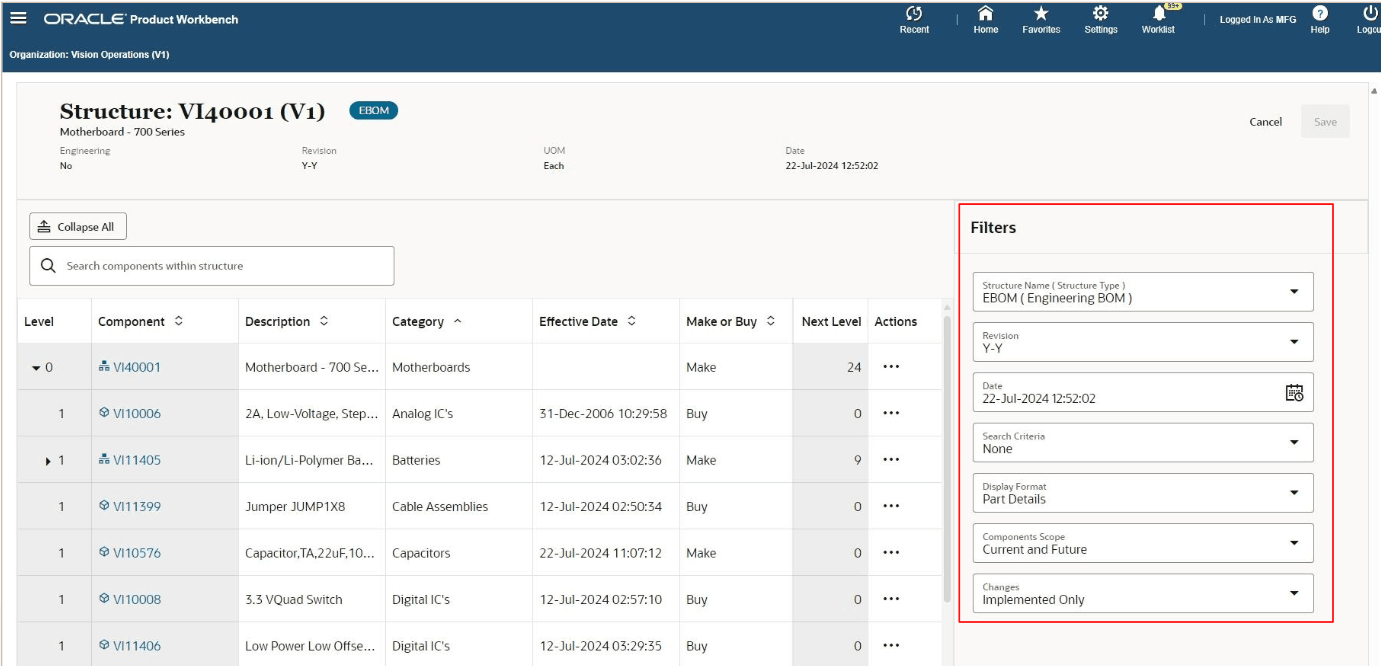Click the Date filter field

(x=1143, y=392)
